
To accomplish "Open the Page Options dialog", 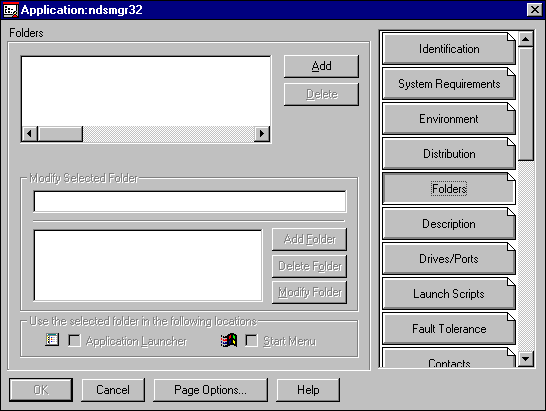I will point(210,390).
